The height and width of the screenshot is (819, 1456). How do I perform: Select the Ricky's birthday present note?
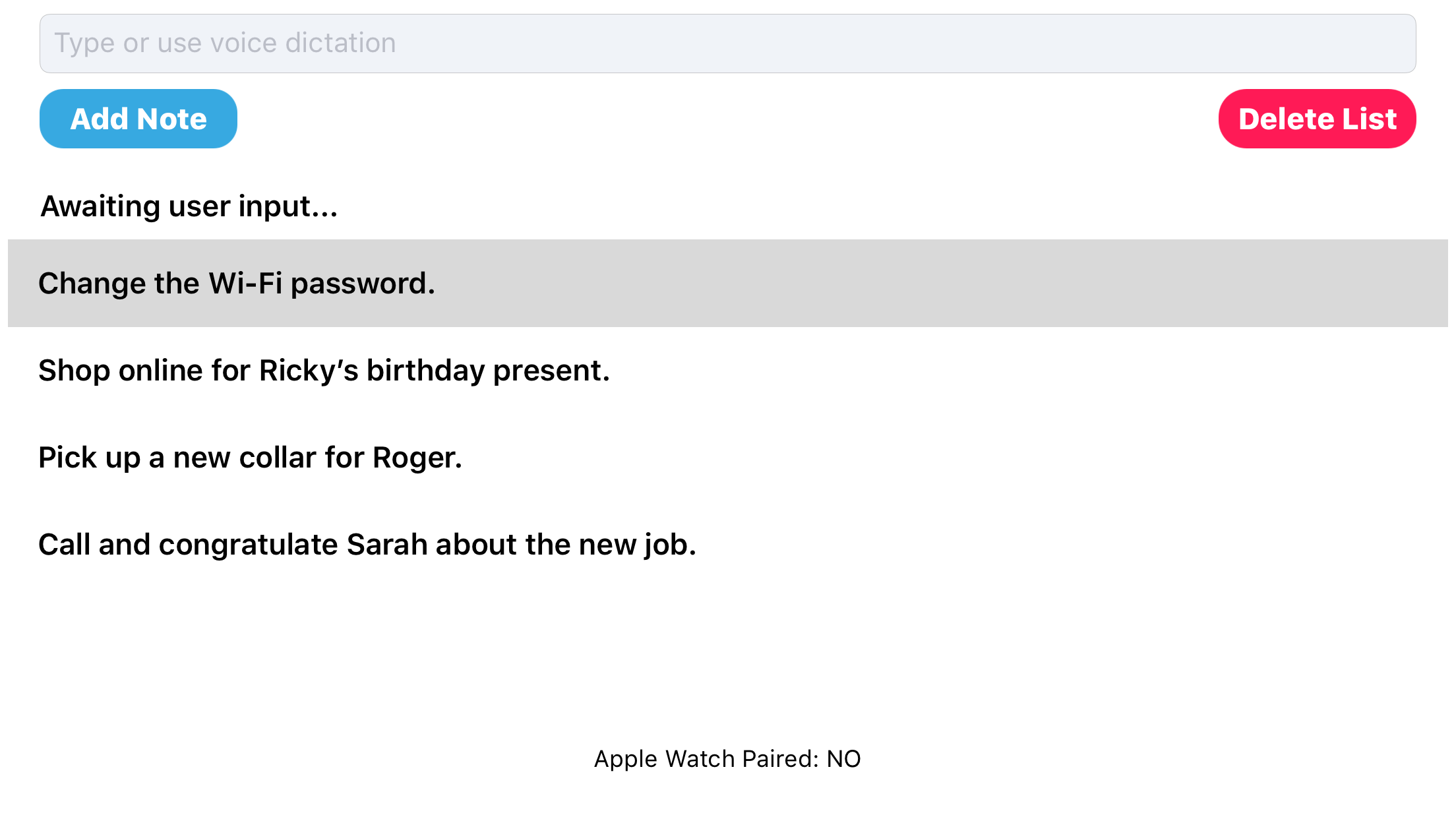pyautogui.click(x=324, y=371)
